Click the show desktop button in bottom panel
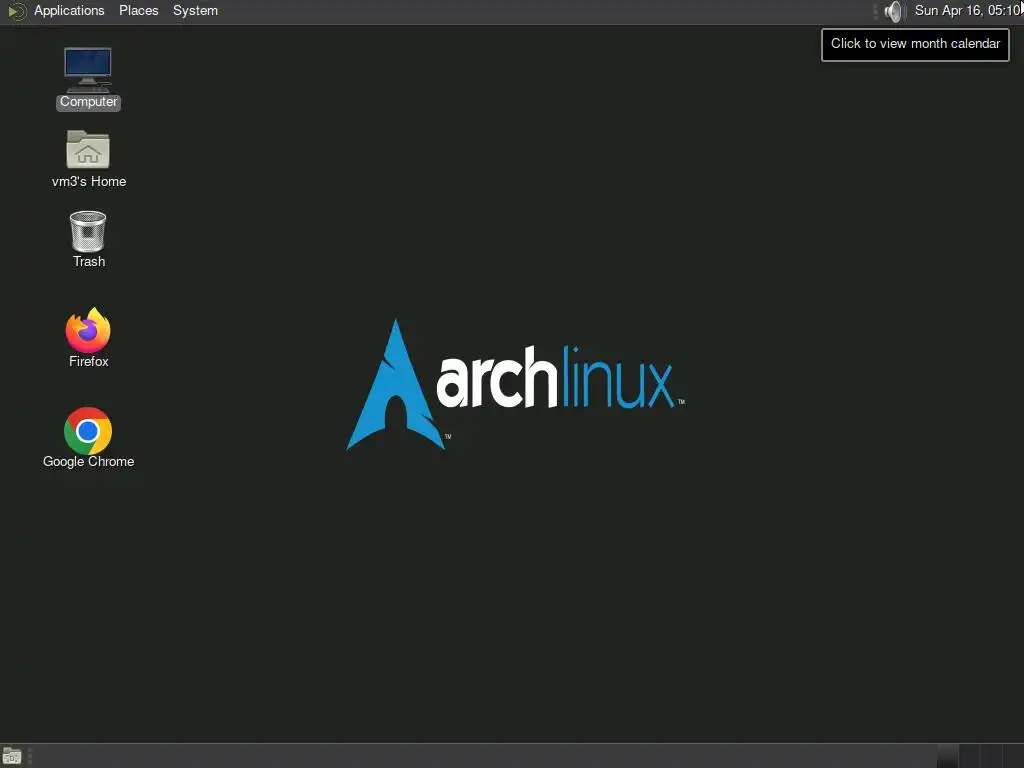Viewport: 1024px width, 768px height. pyautogui.click(x=12, y=757)
